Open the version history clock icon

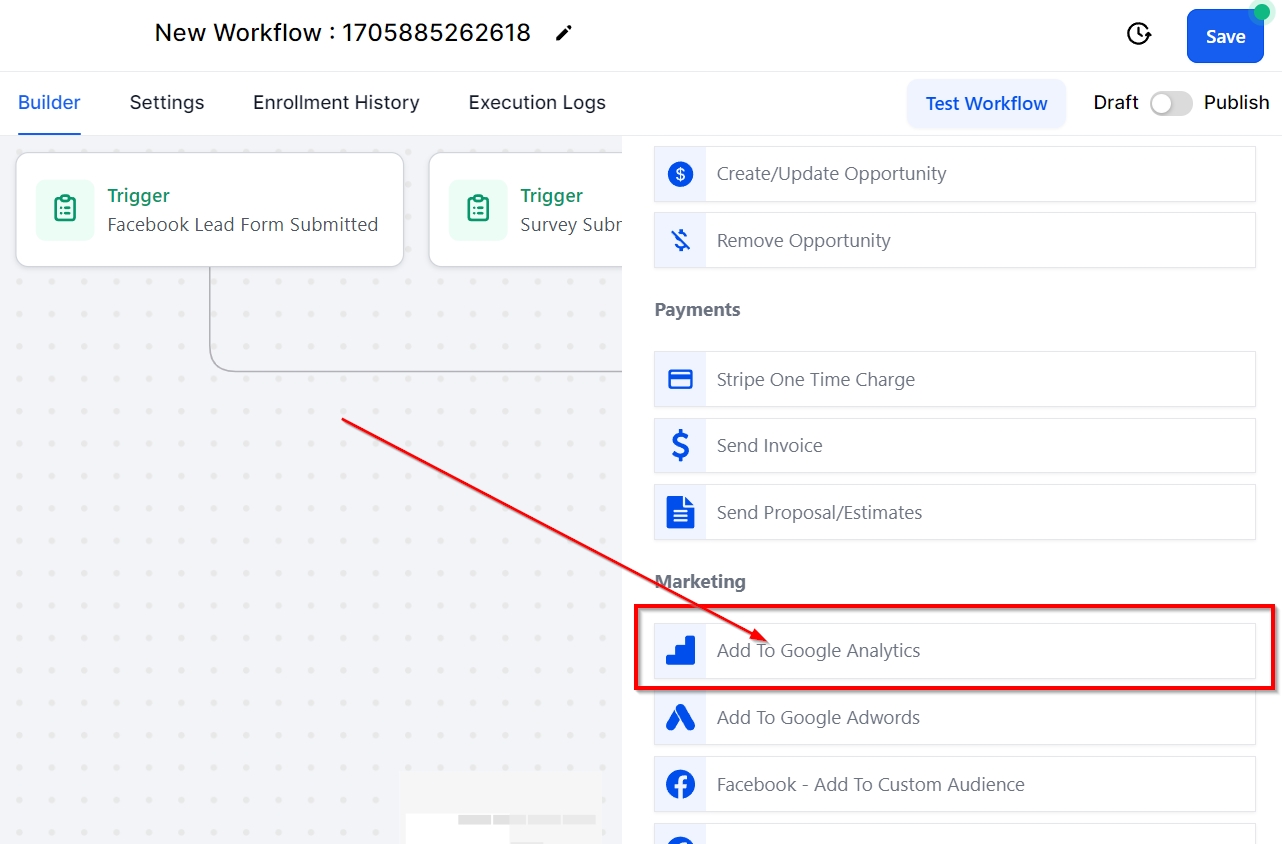point(1138,34)
